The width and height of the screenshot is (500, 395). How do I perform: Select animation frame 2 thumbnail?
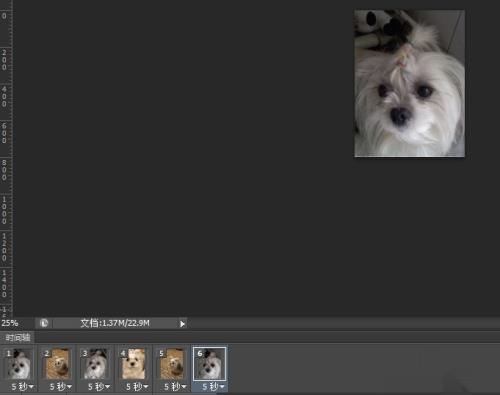(57, 364)
